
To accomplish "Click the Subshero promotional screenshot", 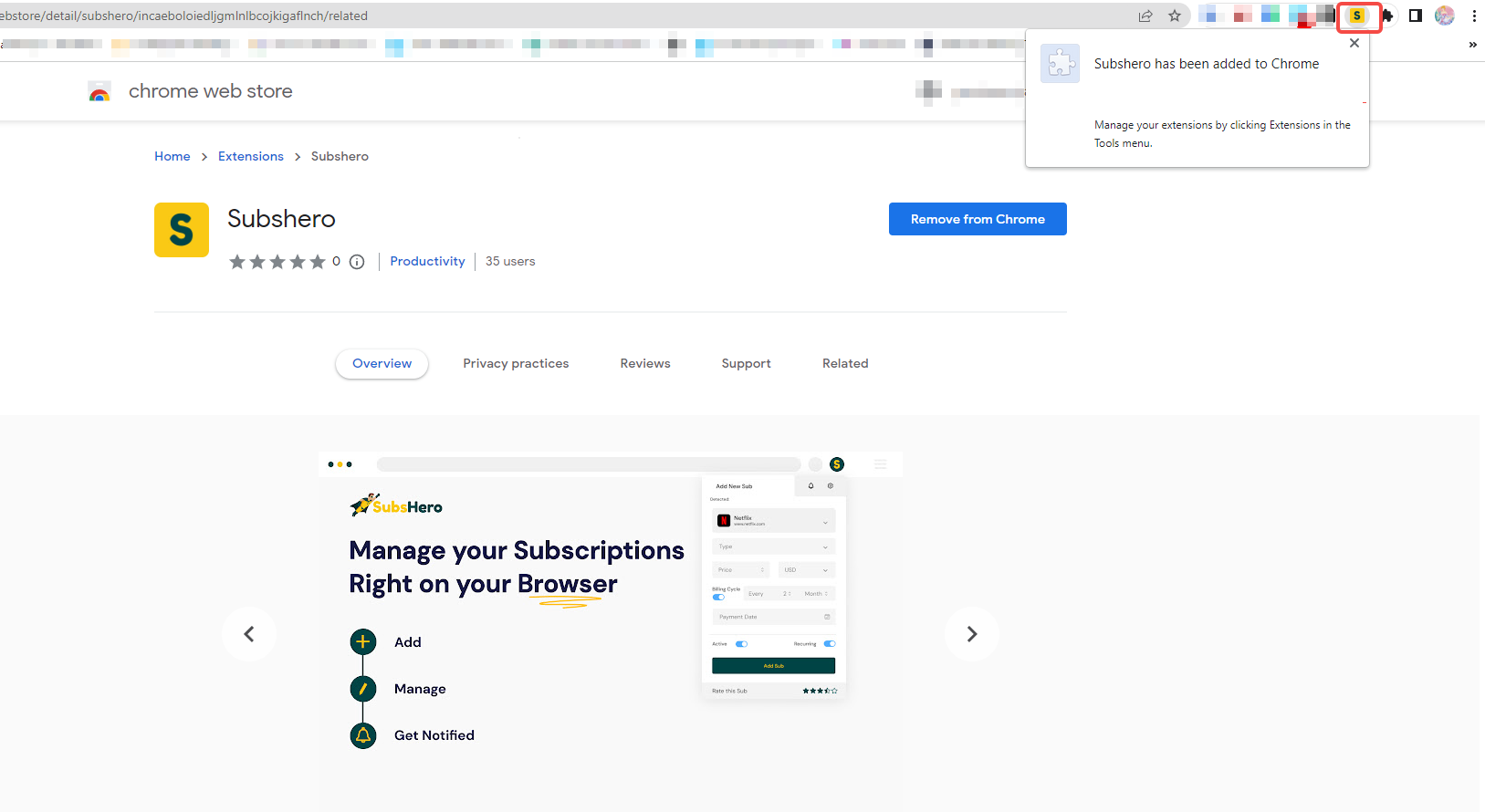I will (611, 631).
